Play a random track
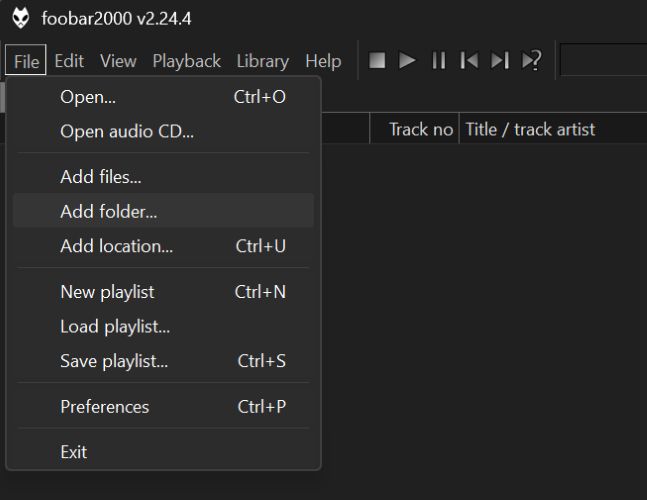The width and height of the screenshot is (647, 500). tap(532, 61)
